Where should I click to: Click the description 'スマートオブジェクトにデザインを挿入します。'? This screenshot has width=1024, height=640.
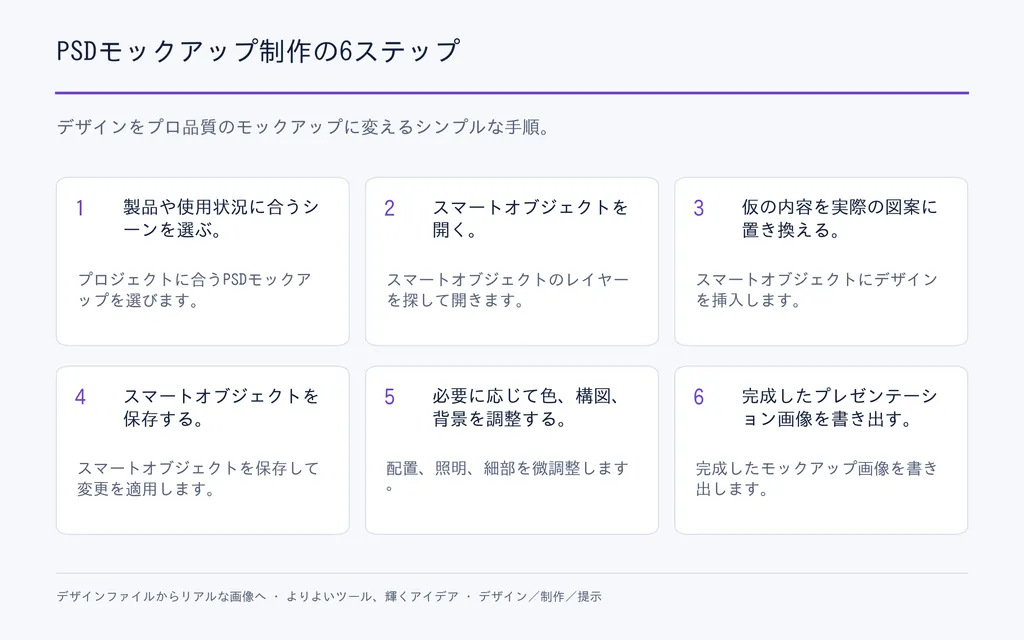click(816, 289)
